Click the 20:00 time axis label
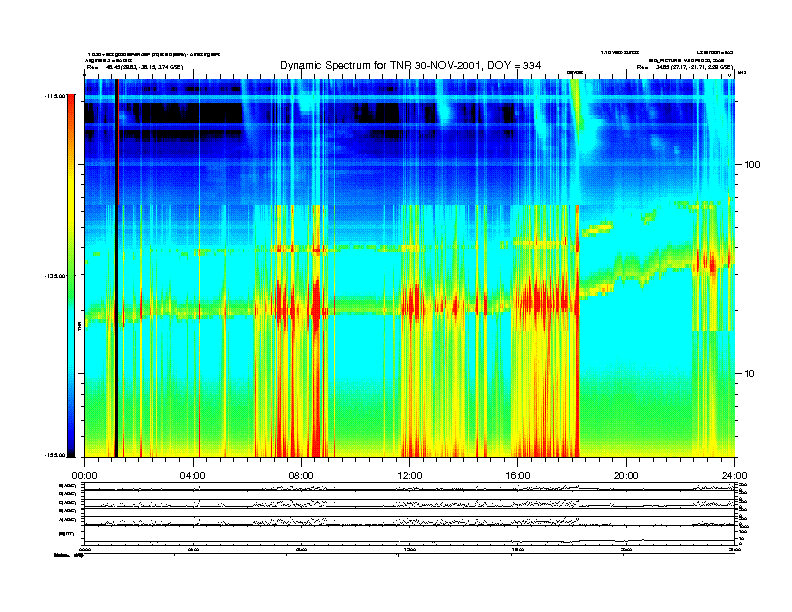 [x=626, y=476]
